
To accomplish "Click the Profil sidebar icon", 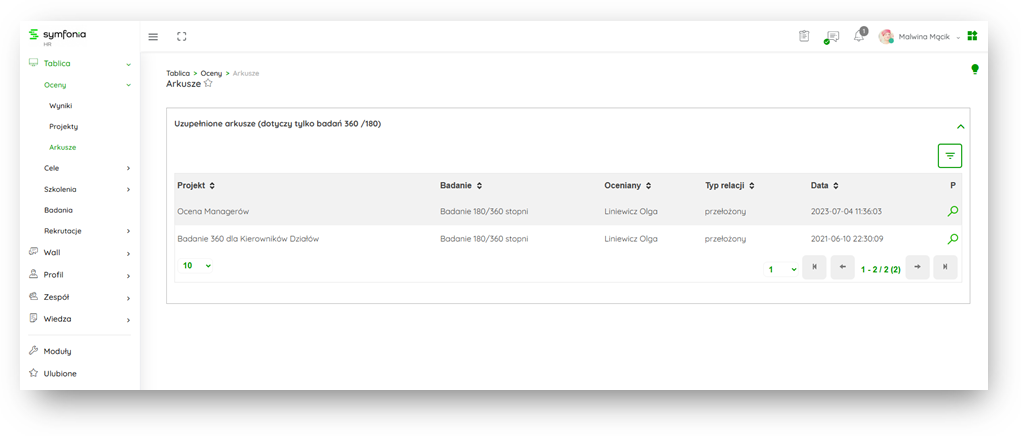I will [x=34, y=274].
